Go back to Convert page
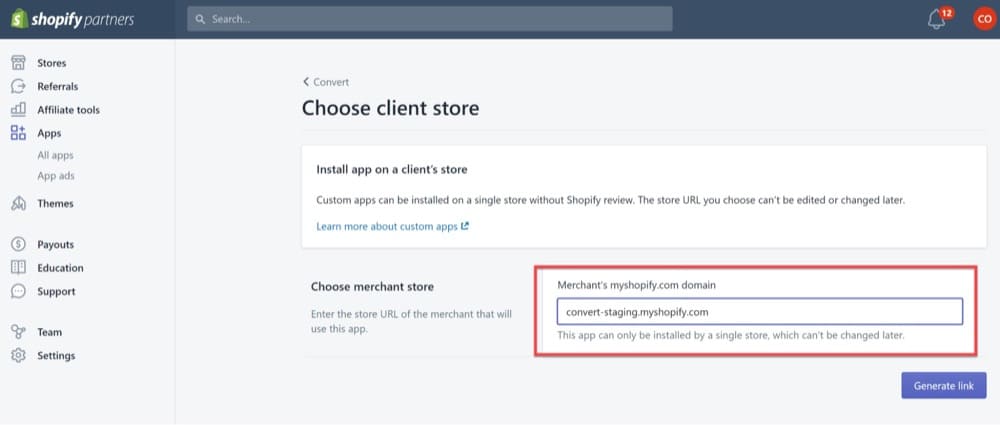 (326, 82)
